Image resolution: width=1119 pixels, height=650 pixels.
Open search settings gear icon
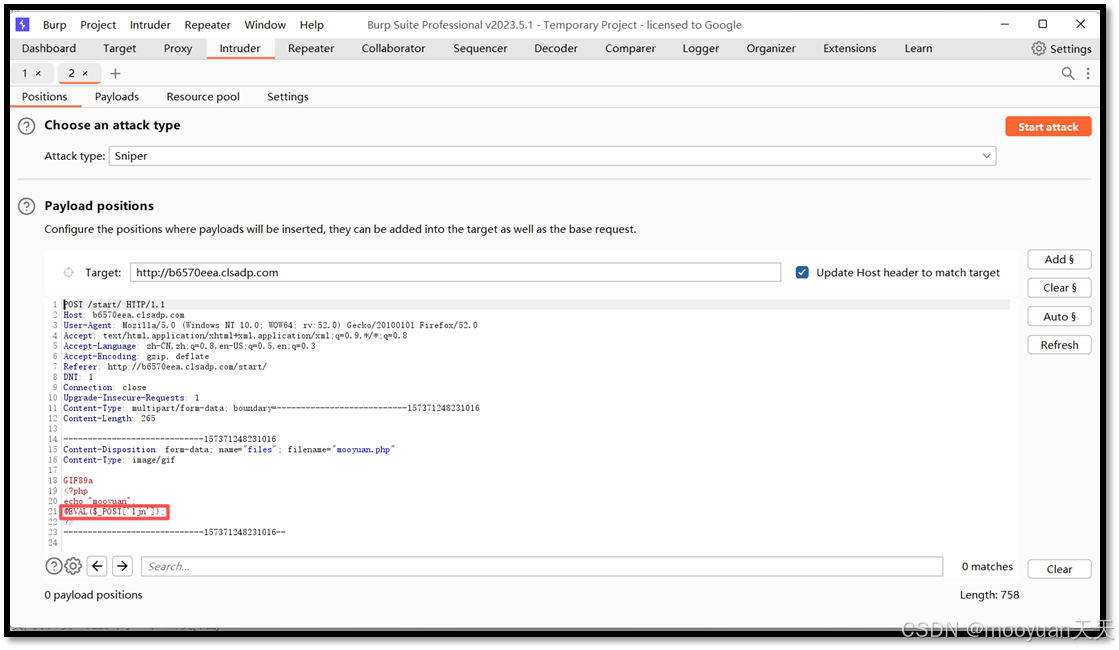(73, 567)
